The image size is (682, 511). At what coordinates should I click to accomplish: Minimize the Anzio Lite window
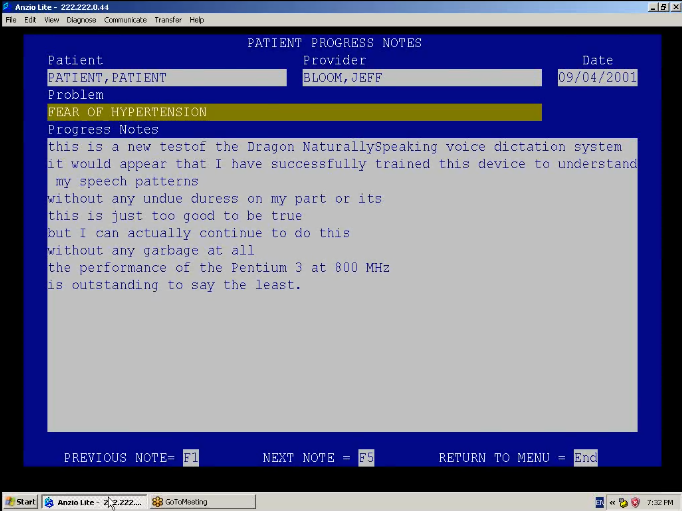[x=653, y=7]
